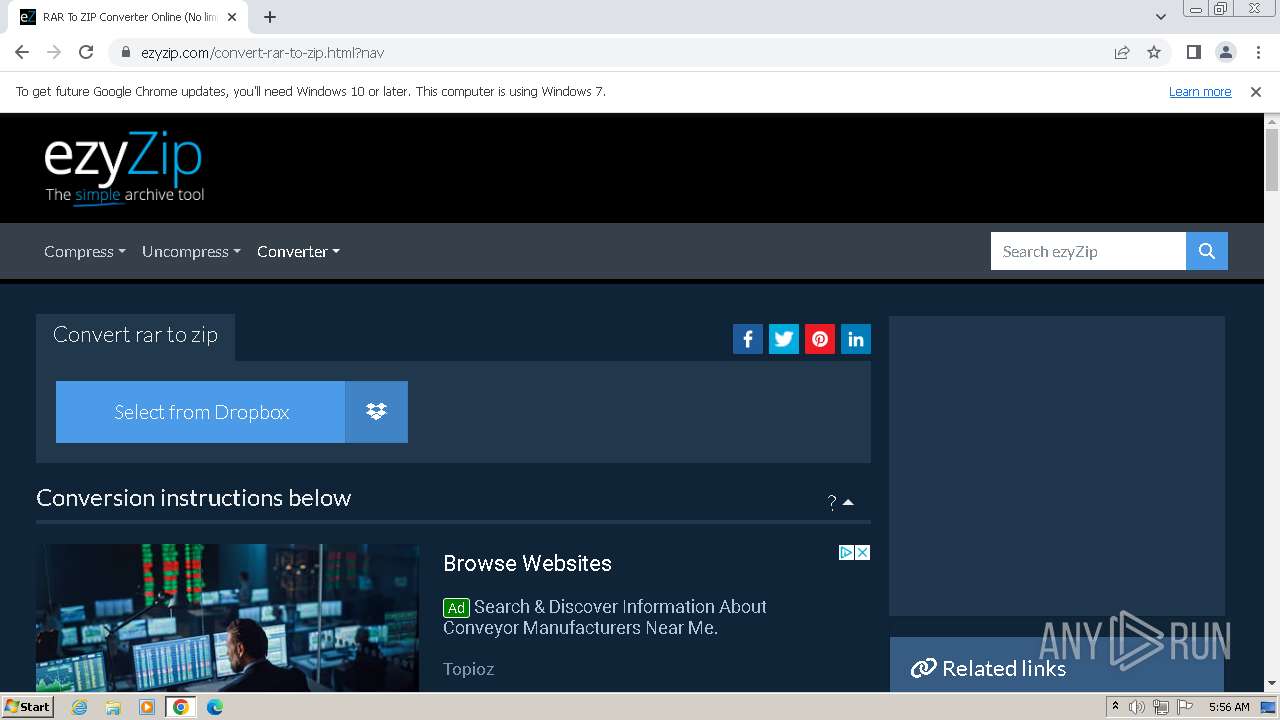
Task: Click the page vertical scrollbar thumb
Action: click(x=1272, y=160)
